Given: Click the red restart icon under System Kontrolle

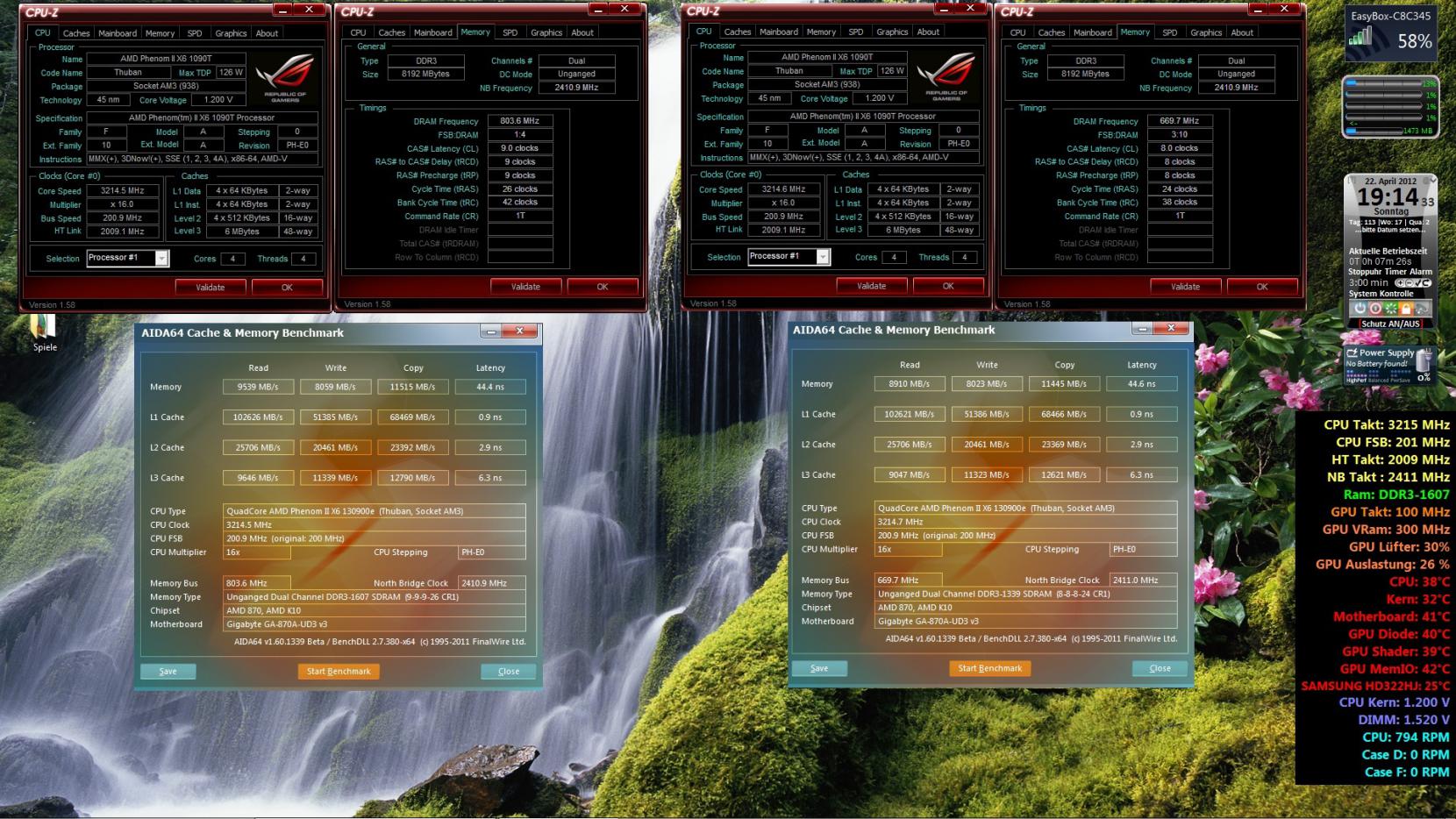Looking at the screenshot, I should 1375,309.
